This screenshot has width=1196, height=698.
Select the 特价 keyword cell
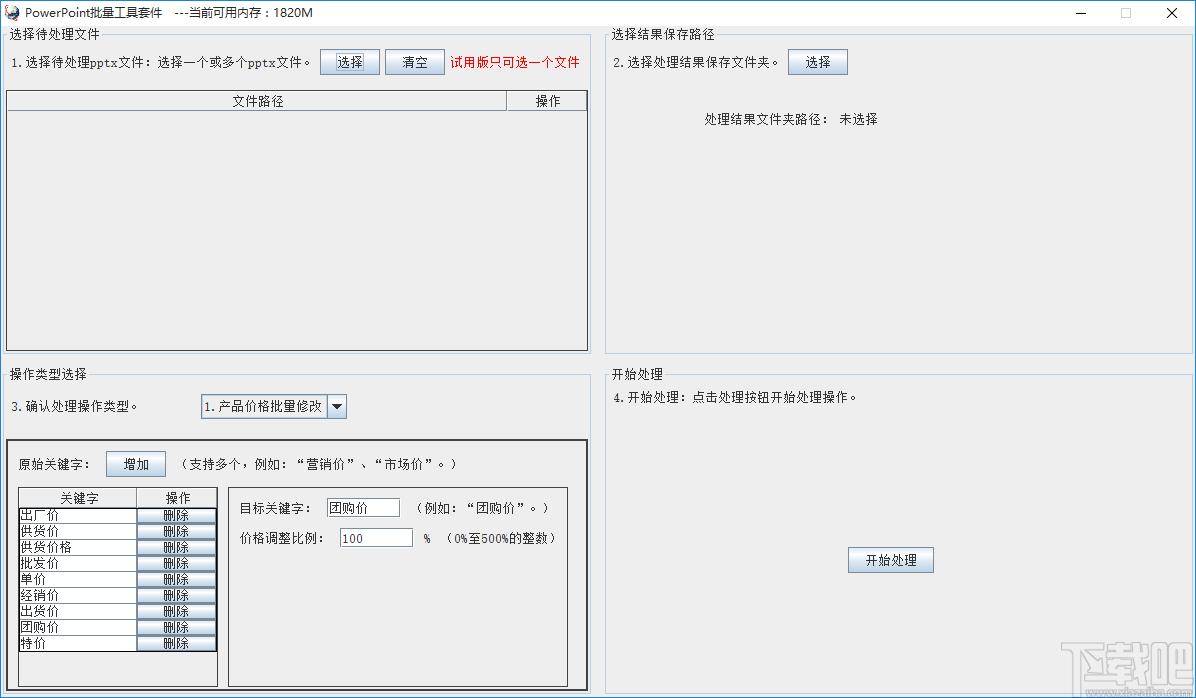pos(78,644)
